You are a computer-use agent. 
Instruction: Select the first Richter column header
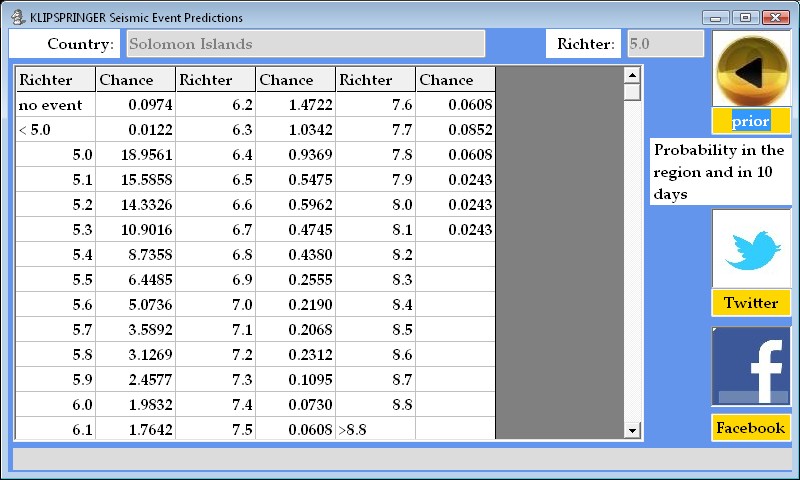coord(56,80)
